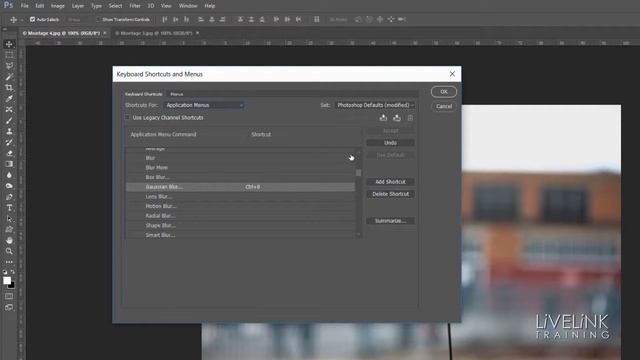Select the Radial Blur... row
640x360 pixels.
[240, 216]
